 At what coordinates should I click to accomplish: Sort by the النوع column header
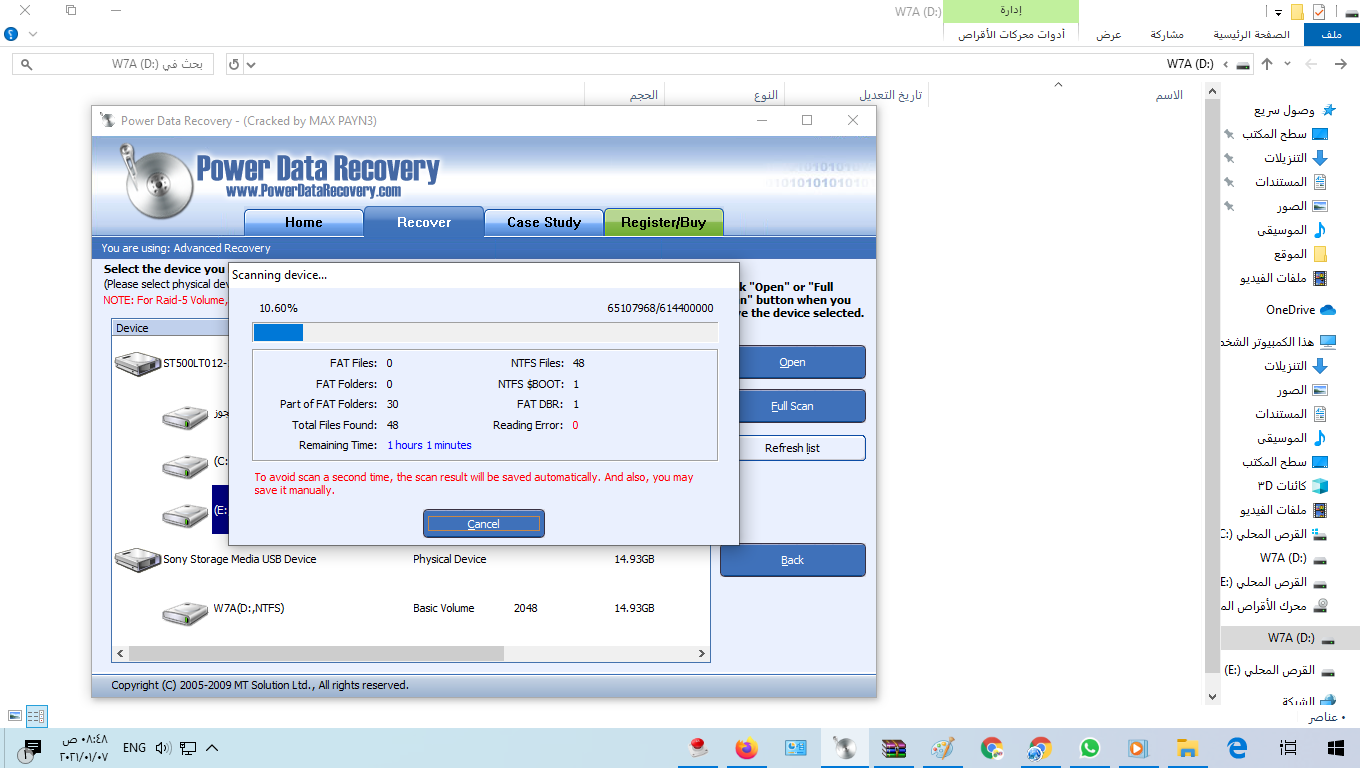(766, 95)
